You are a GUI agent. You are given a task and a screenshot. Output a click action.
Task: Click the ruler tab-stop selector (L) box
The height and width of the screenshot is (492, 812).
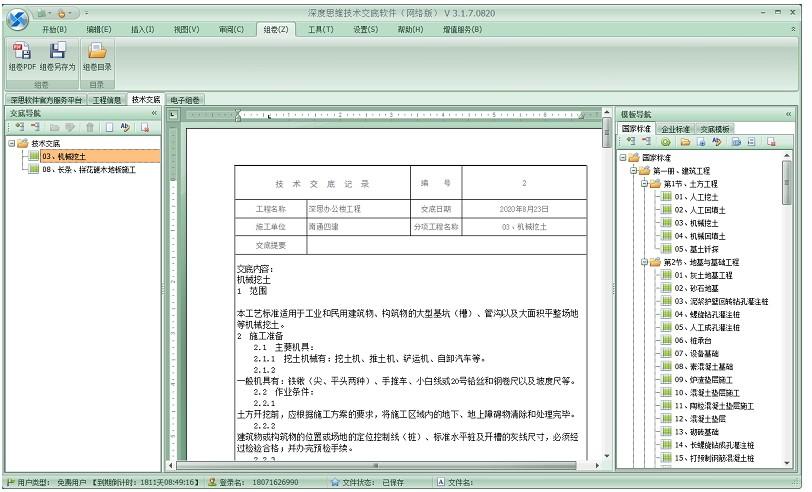173,115
